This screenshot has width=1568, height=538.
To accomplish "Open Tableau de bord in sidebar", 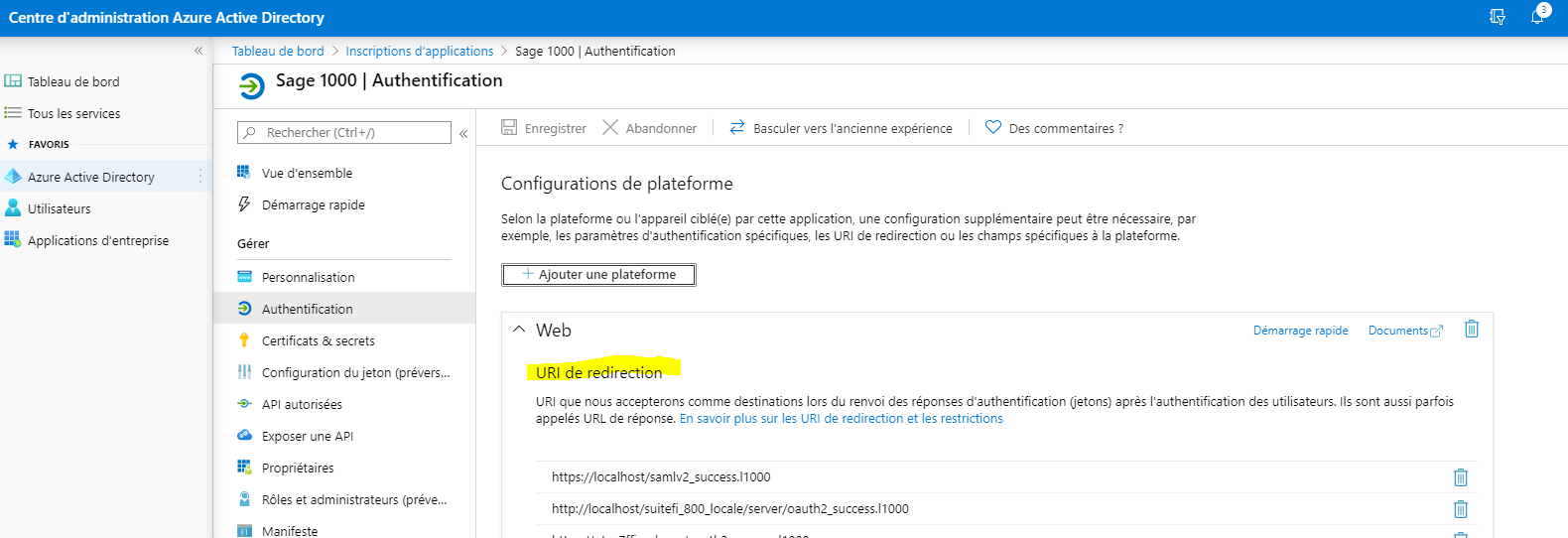I will click(73, 81).
